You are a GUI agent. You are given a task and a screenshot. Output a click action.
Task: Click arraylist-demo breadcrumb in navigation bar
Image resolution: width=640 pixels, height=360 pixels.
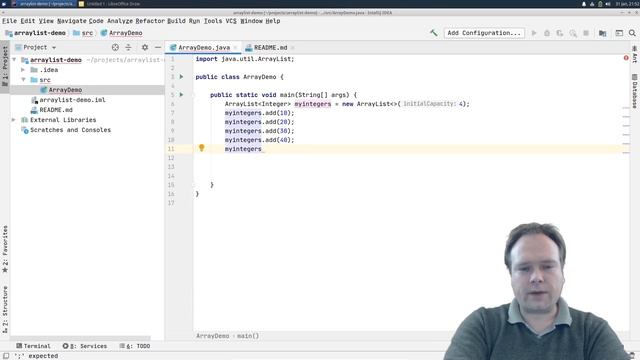click(40, 33)
